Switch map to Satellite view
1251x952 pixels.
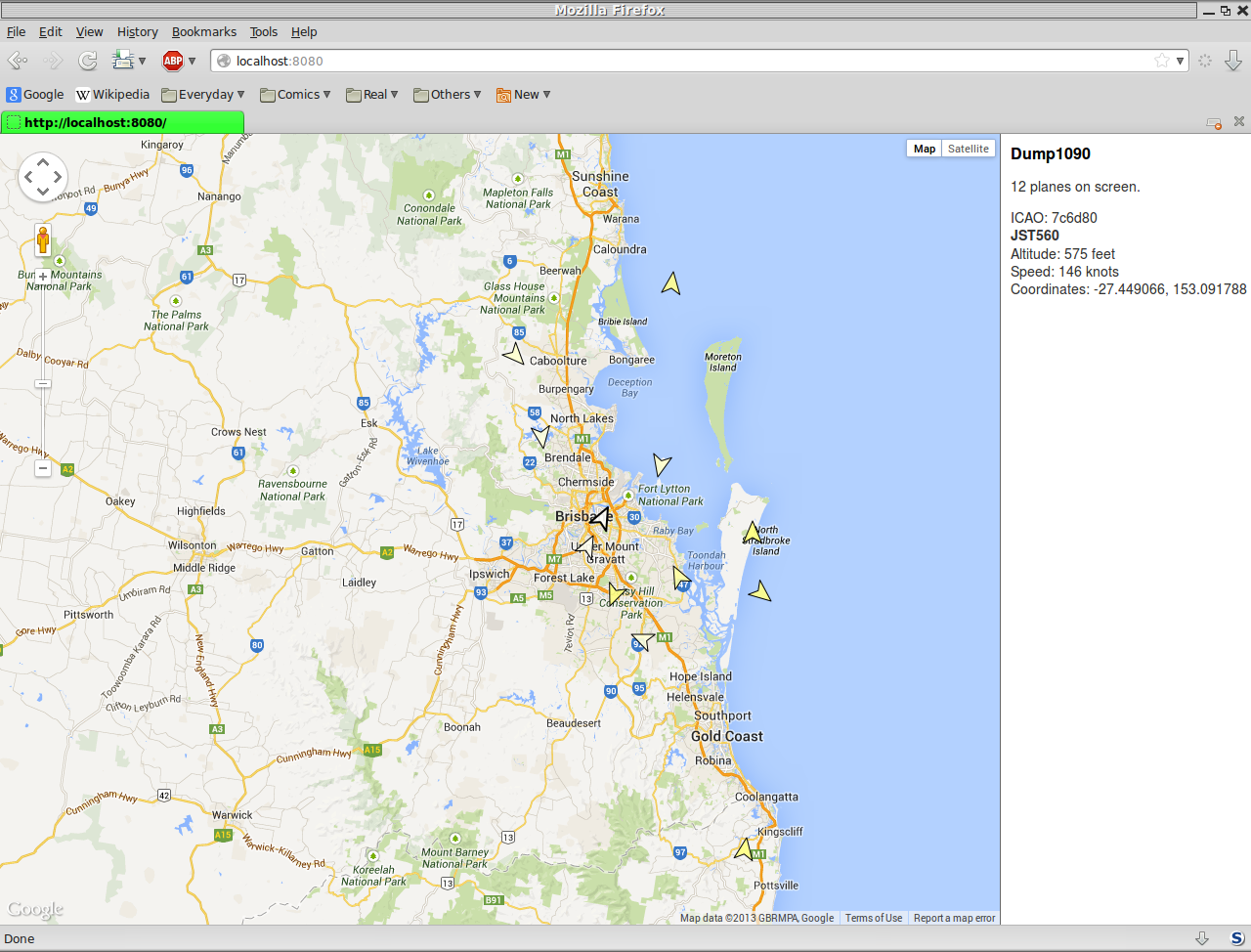coord(968,149)
